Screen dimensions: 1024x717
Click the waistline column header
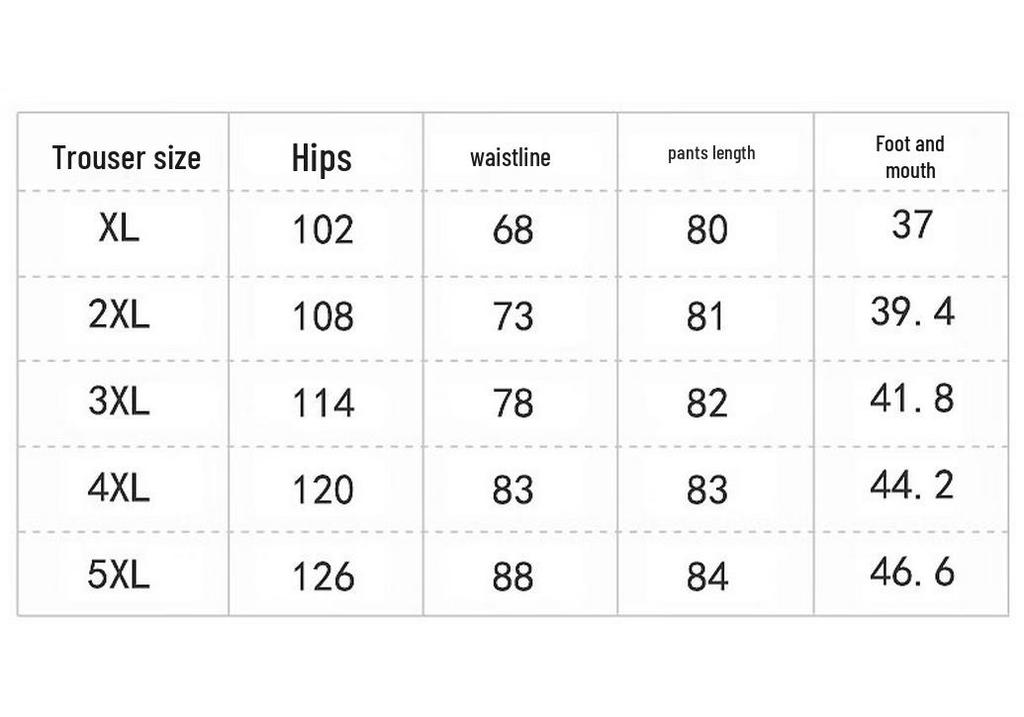tap(510, 157)
